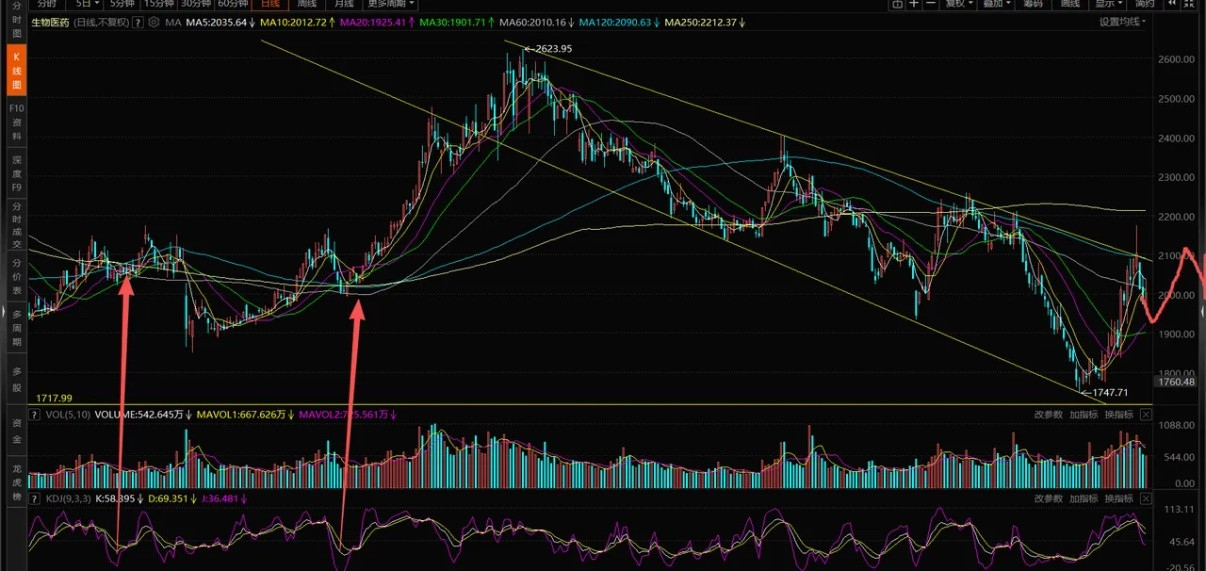This screenshot has height=571, width=1206.
Task: Click the help icon beside 生物医药 title
Action: click(x=137, y=22)
